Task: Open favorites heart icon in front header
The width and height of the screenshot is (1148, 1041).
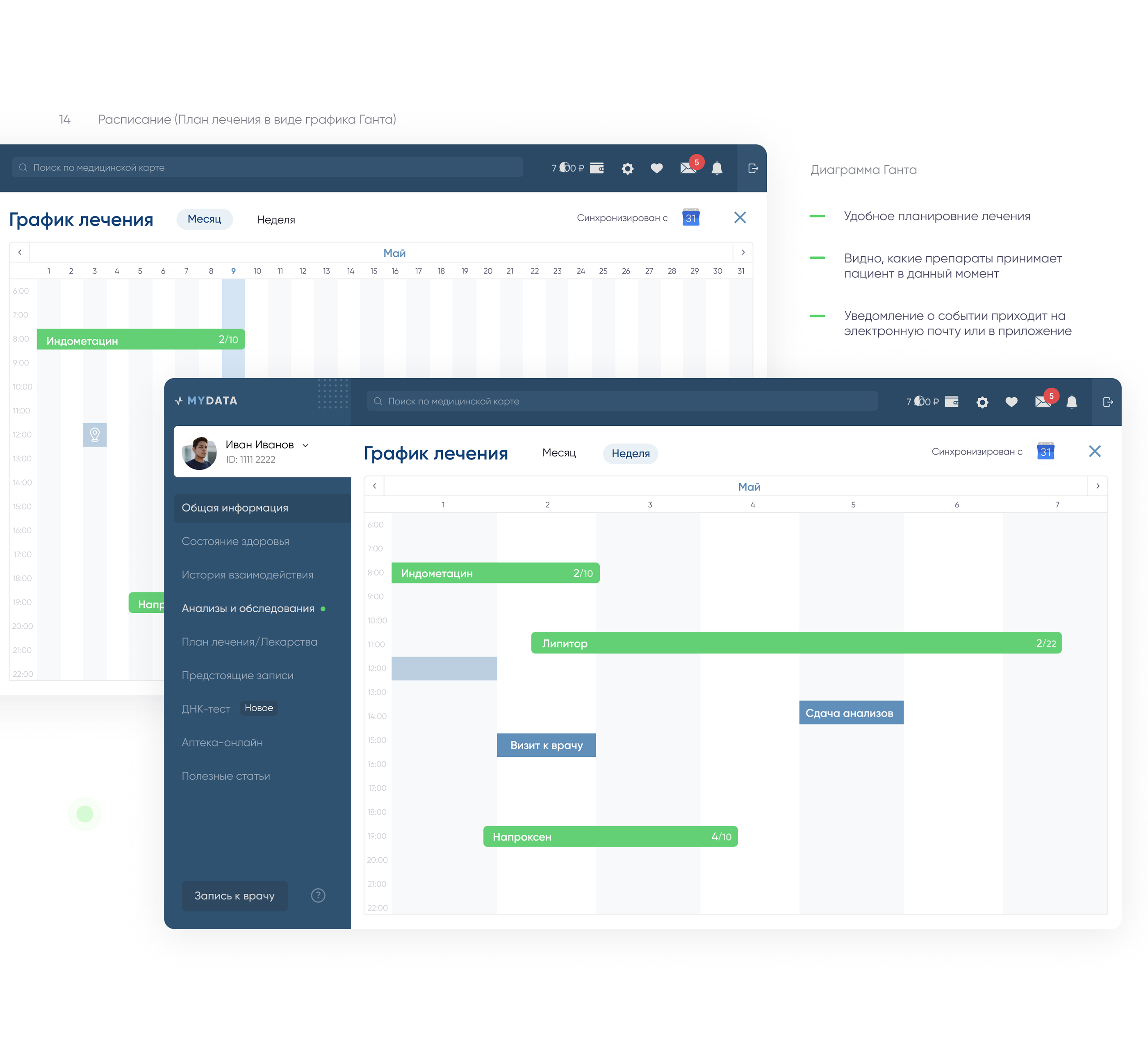Action: (x=1011, y=402)
